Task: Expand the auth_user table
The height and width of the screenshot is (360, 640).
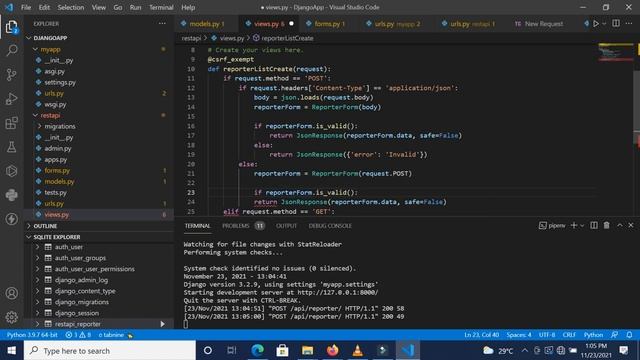Action: 38,247
